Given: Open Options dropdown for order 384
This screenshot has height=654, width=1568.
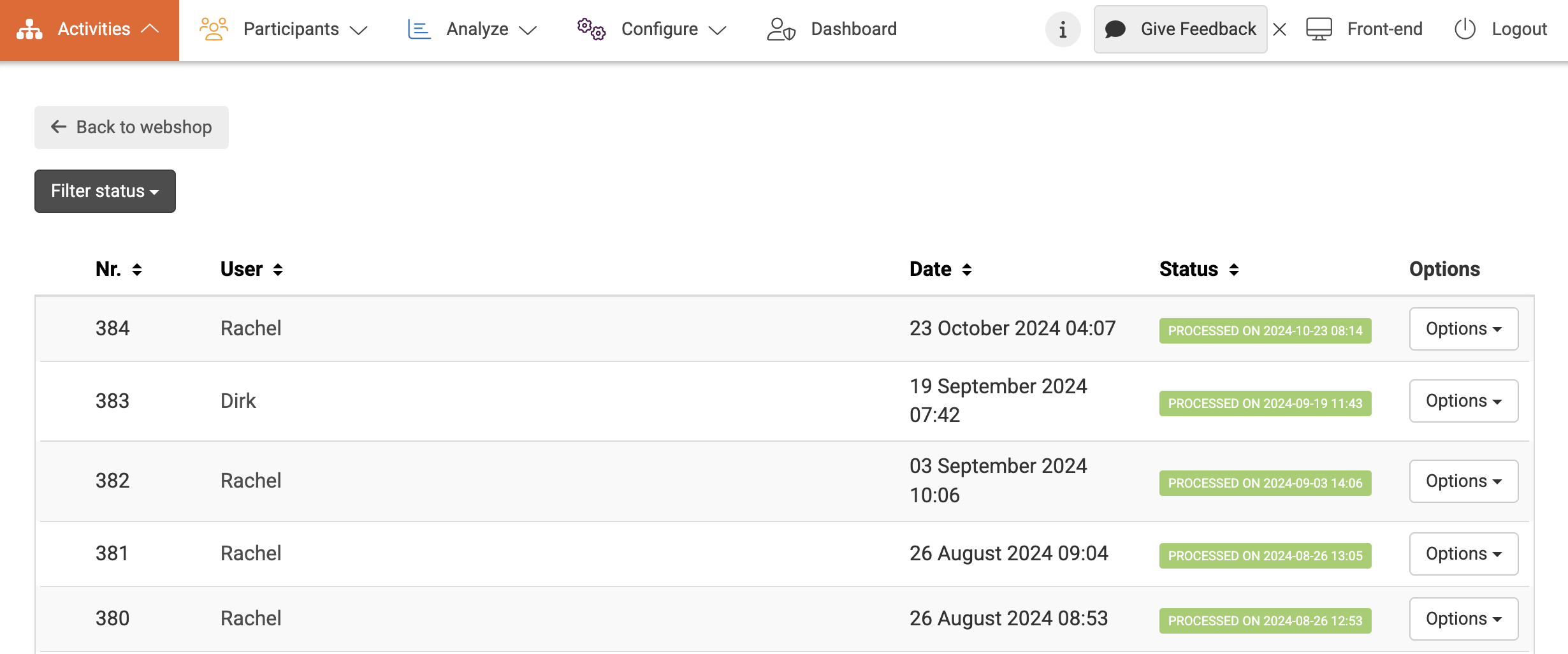Looking at the screenshot, I should coord(1463,329).
